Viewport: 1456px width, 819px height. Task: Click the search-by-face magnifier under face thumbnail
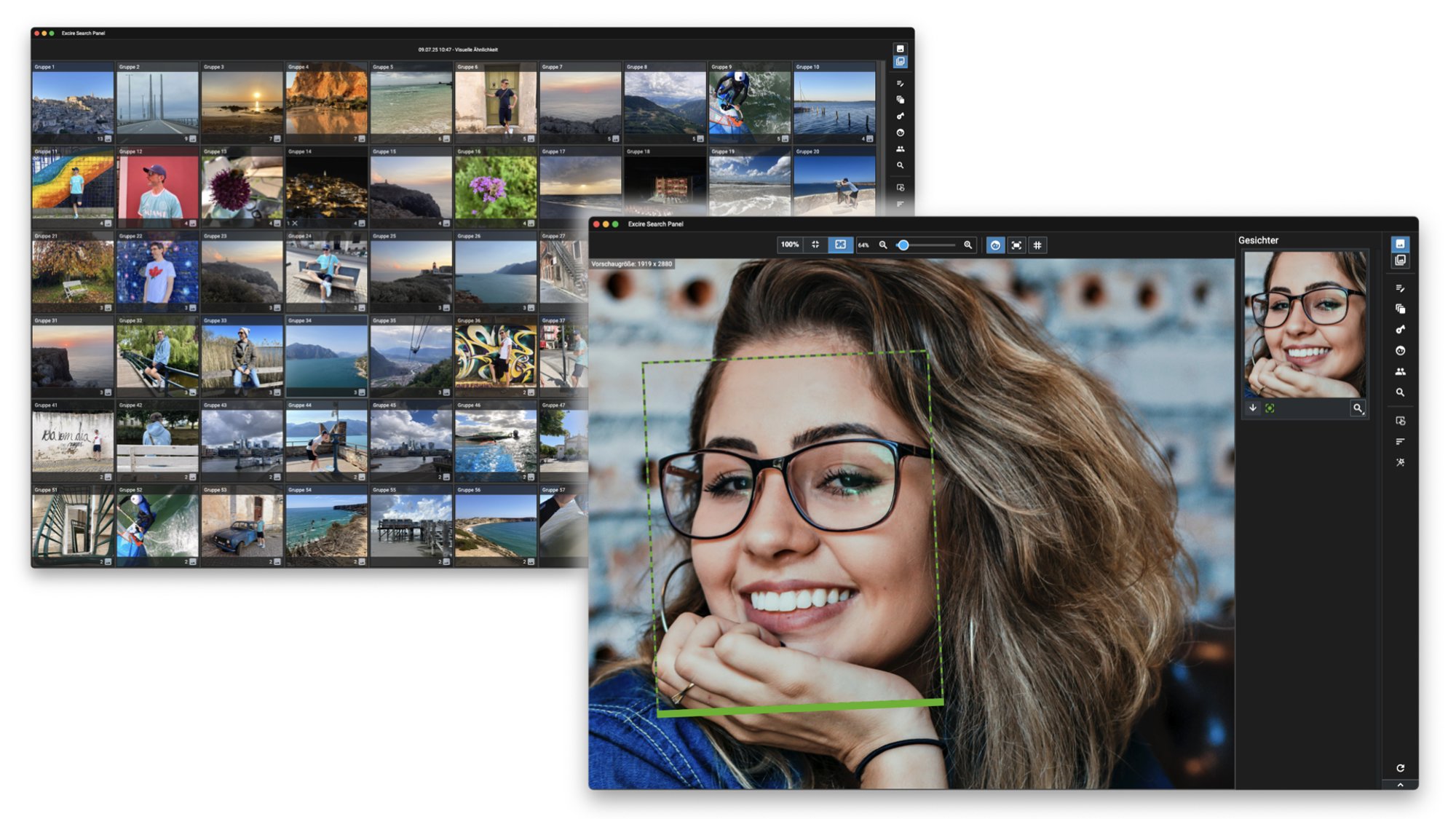pos(1358,408)
